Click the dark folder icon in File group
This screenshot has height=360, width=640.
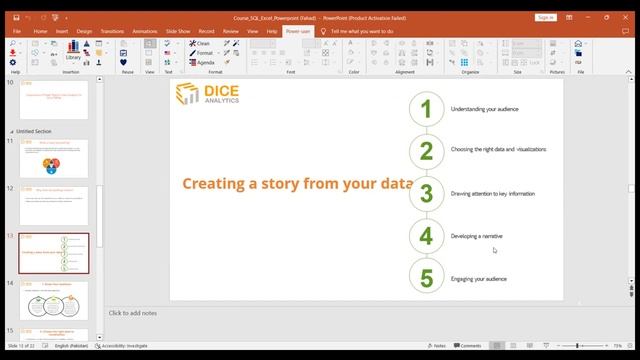click(x=578, y=53)
